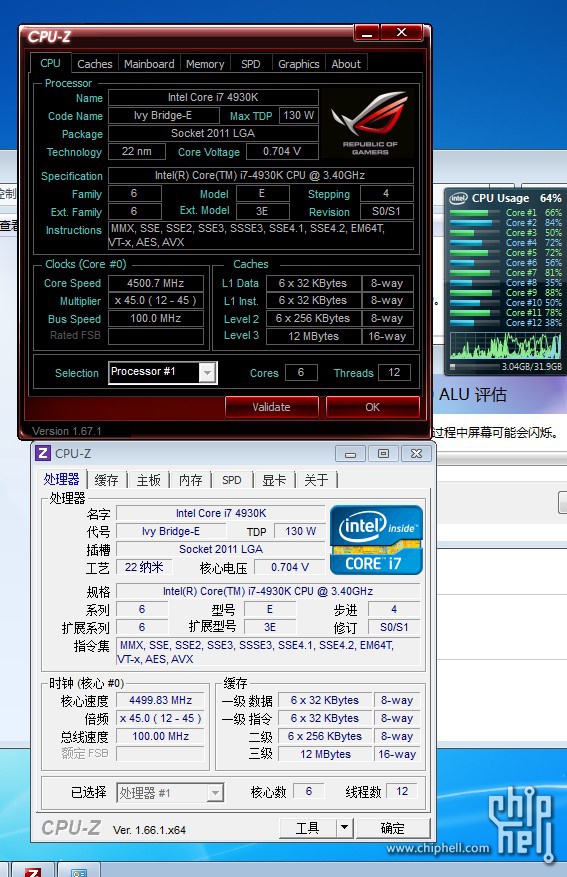The height and width of the screenshot is (877, 567).
Task: Click the CPU usage history graph
Action: coord(505,345)
